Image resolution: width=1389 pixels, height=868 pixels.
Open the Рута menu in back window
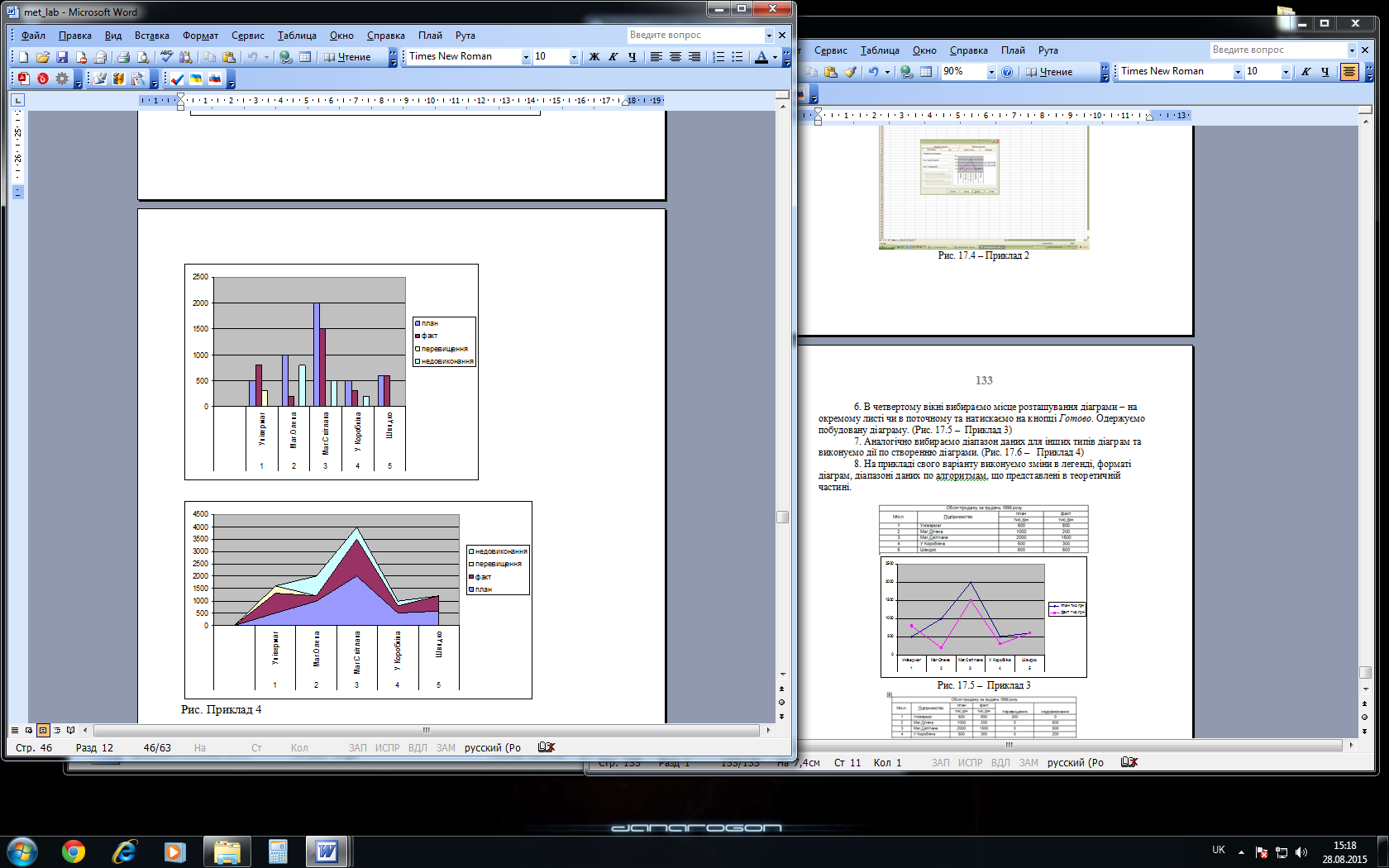[x=1048, y=50]
